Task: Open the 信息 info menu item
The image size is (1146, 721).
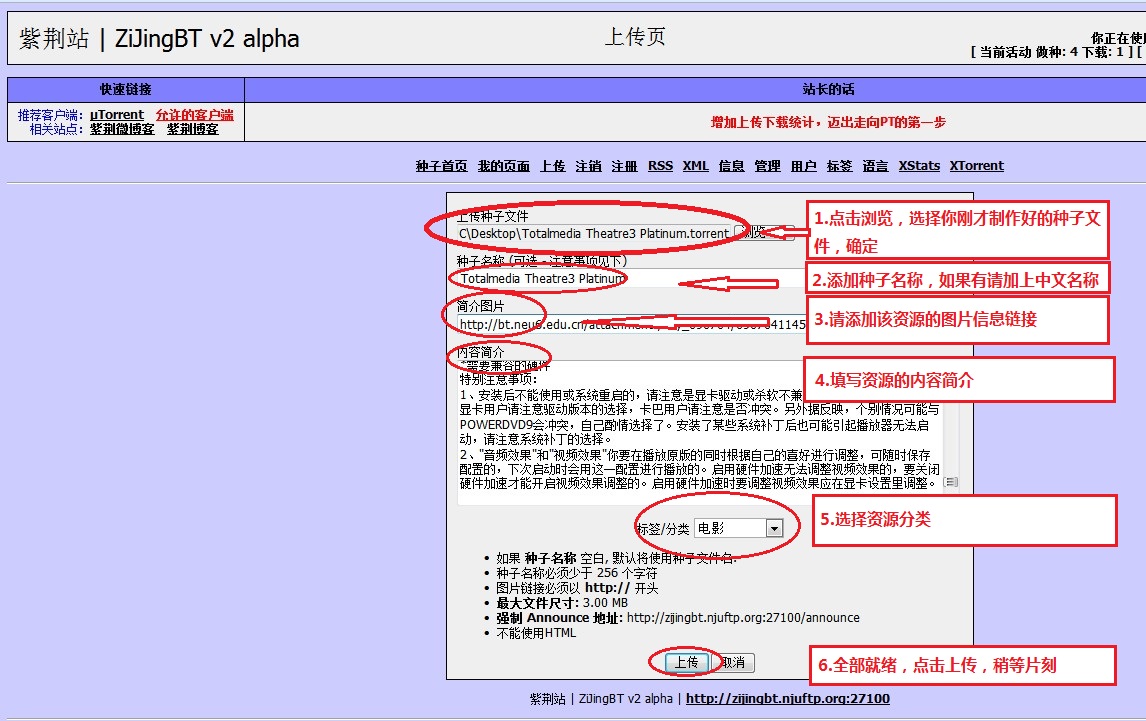Action: 731,166
